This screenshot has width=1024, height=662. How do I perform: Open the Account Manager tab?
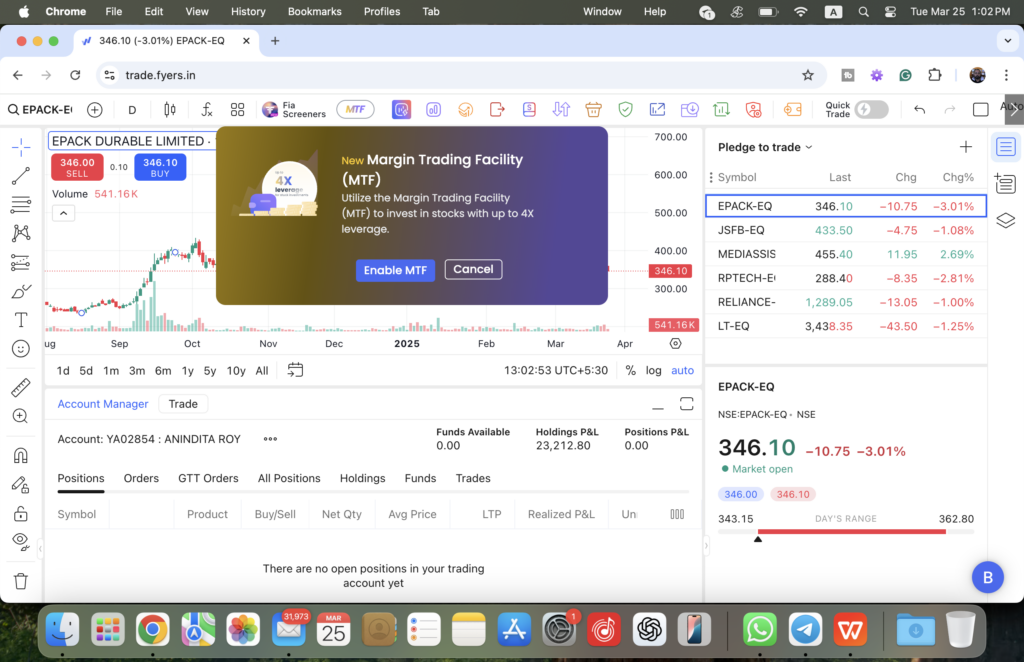103,404
